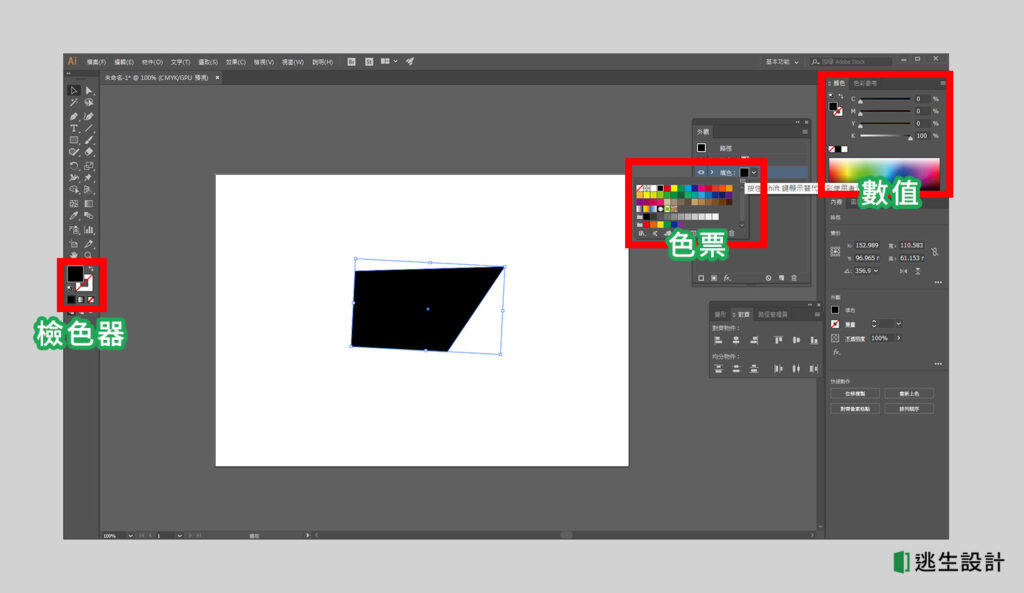Open the 填色 color swatch dropdown

[753, 172]
